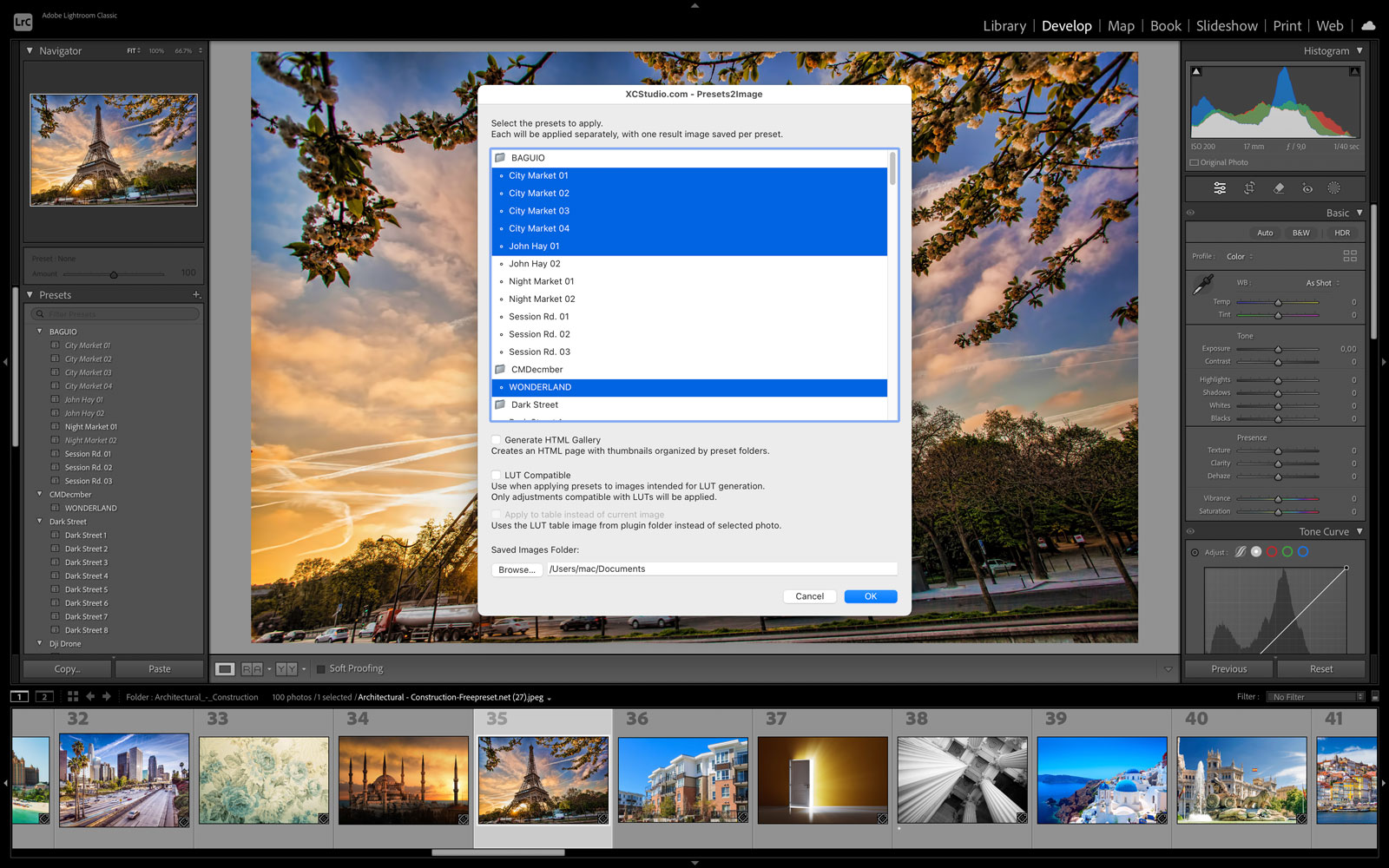Open the No Filter dropdown
Viewport: 1389px width, 868px height.
1316,697
